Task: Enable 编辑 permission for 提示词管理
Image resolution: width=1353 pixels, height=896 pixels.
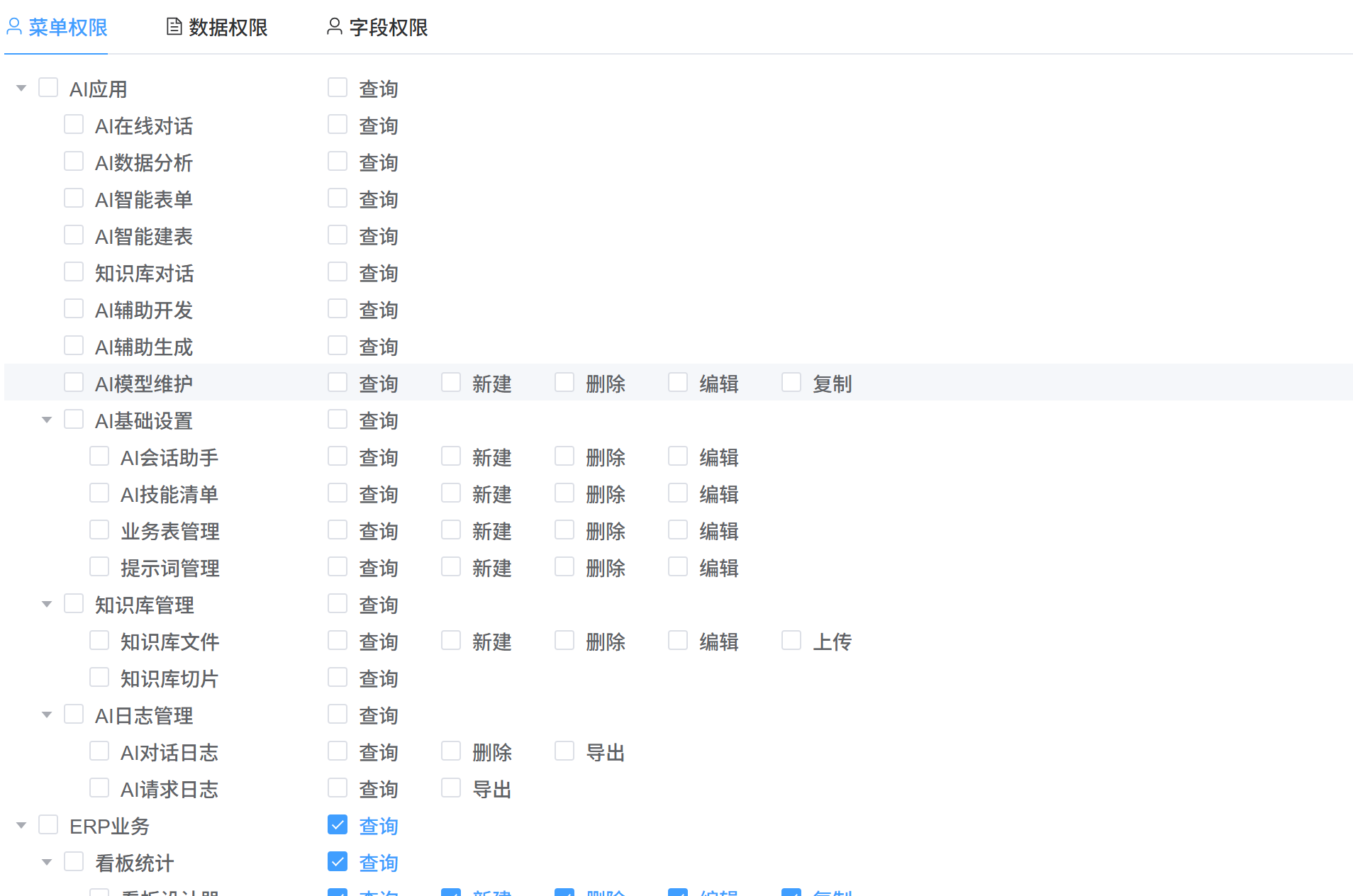Action: point(678,567)
